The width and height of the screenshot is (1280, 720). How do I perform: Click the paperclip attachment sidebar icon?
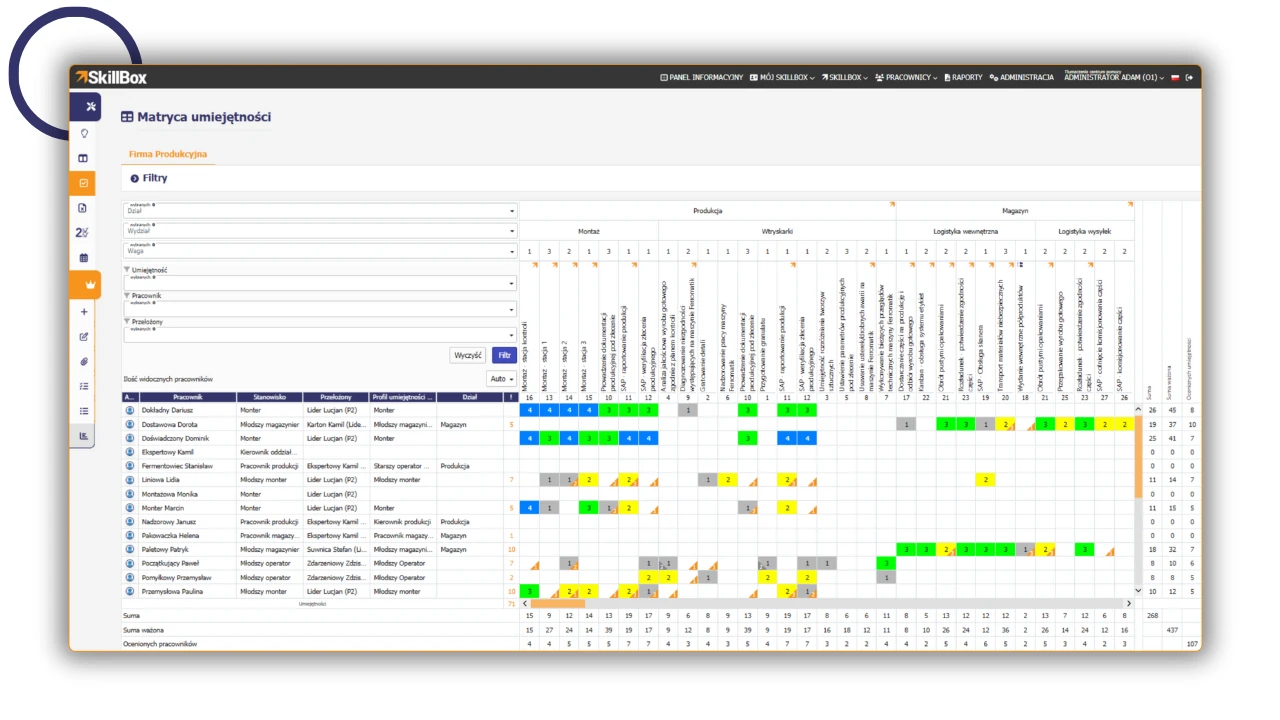(x=84, y=361)
